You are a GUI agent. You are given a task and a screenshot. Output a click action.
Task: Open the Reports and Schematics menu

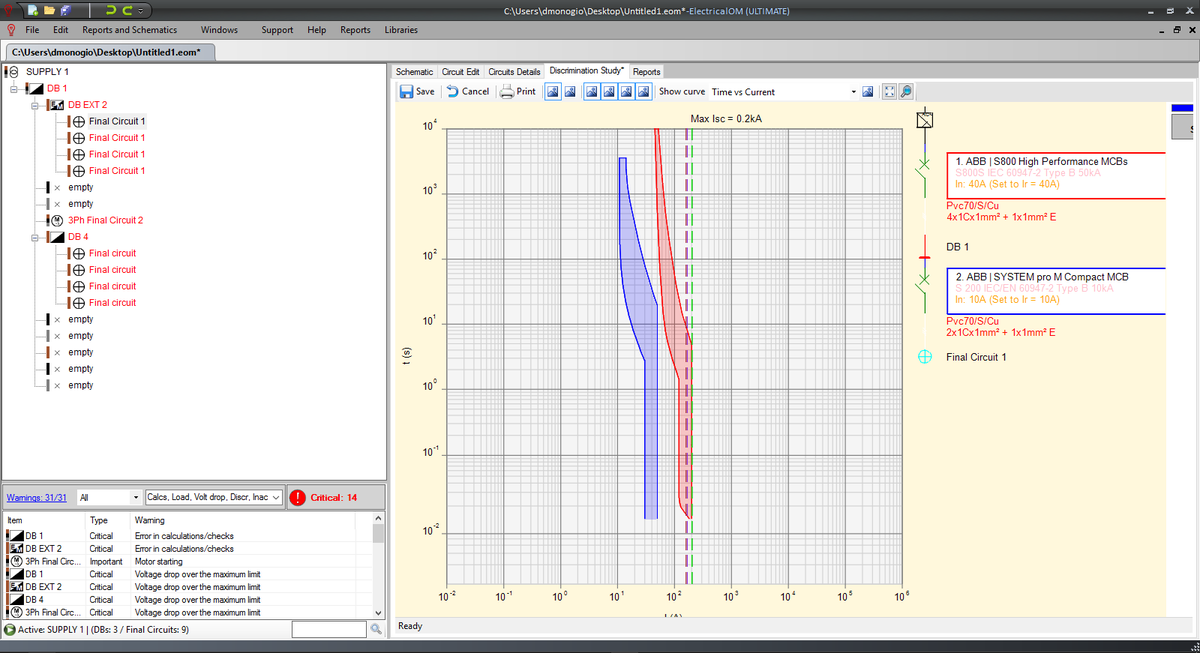click(130, 30)
